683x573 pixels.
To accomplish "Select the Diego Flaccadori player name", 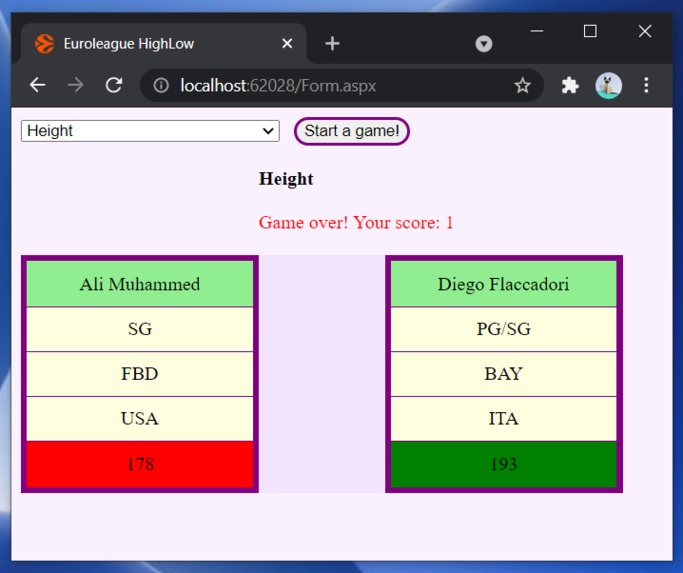I will pos(504,284).
